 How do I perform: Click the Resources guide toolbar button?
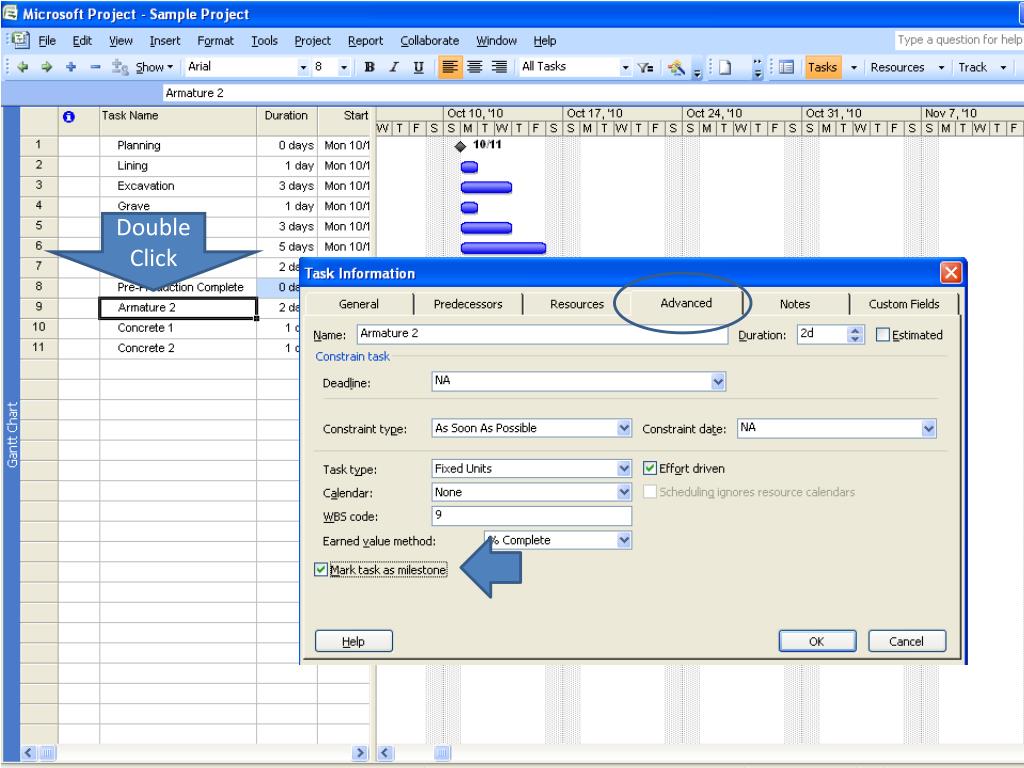point(897,67)
